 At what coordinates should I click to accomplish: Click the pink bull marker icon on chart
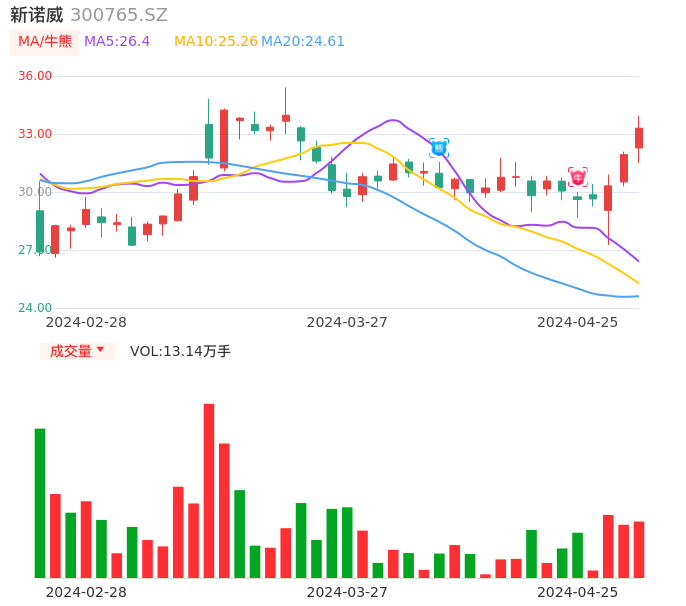pyautogui.click(x=577, y=177)
